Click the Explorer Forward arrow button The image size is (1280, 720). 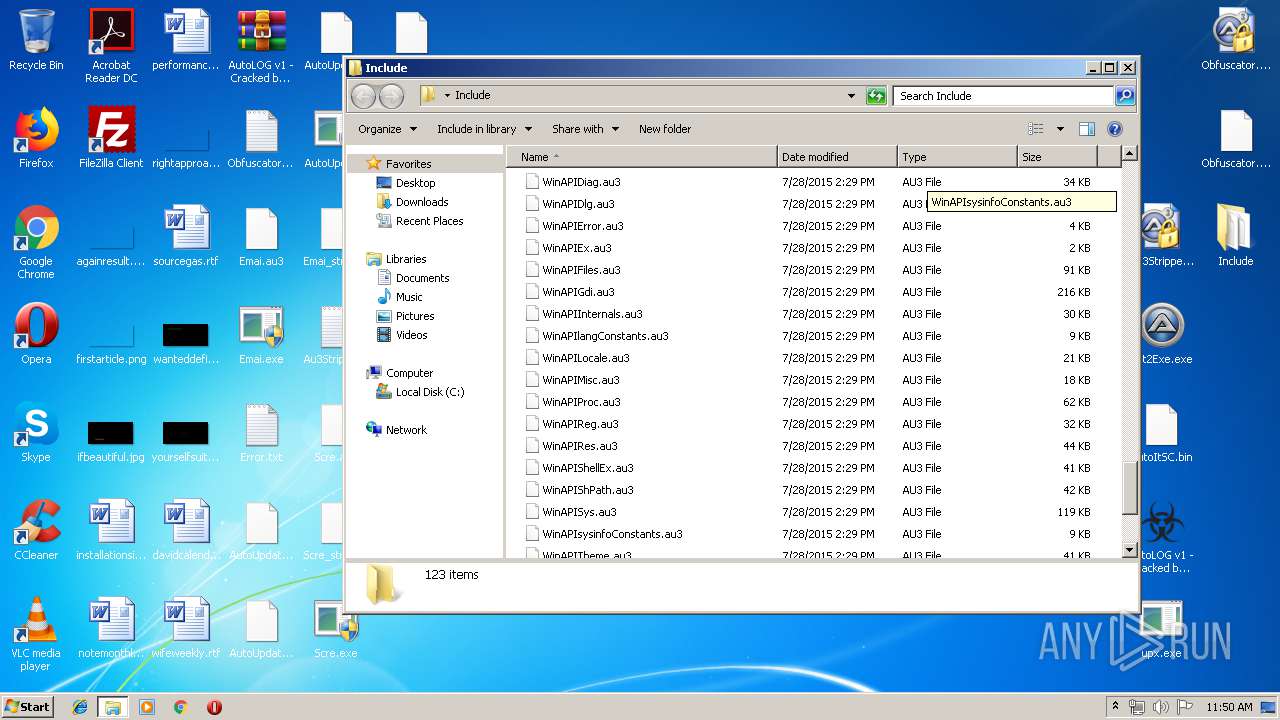click(x=392, y=96)
